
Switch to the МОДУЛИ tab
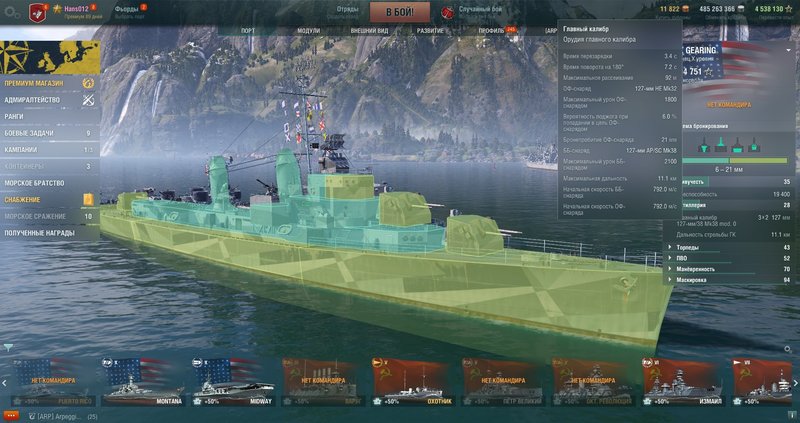point(309,31)
